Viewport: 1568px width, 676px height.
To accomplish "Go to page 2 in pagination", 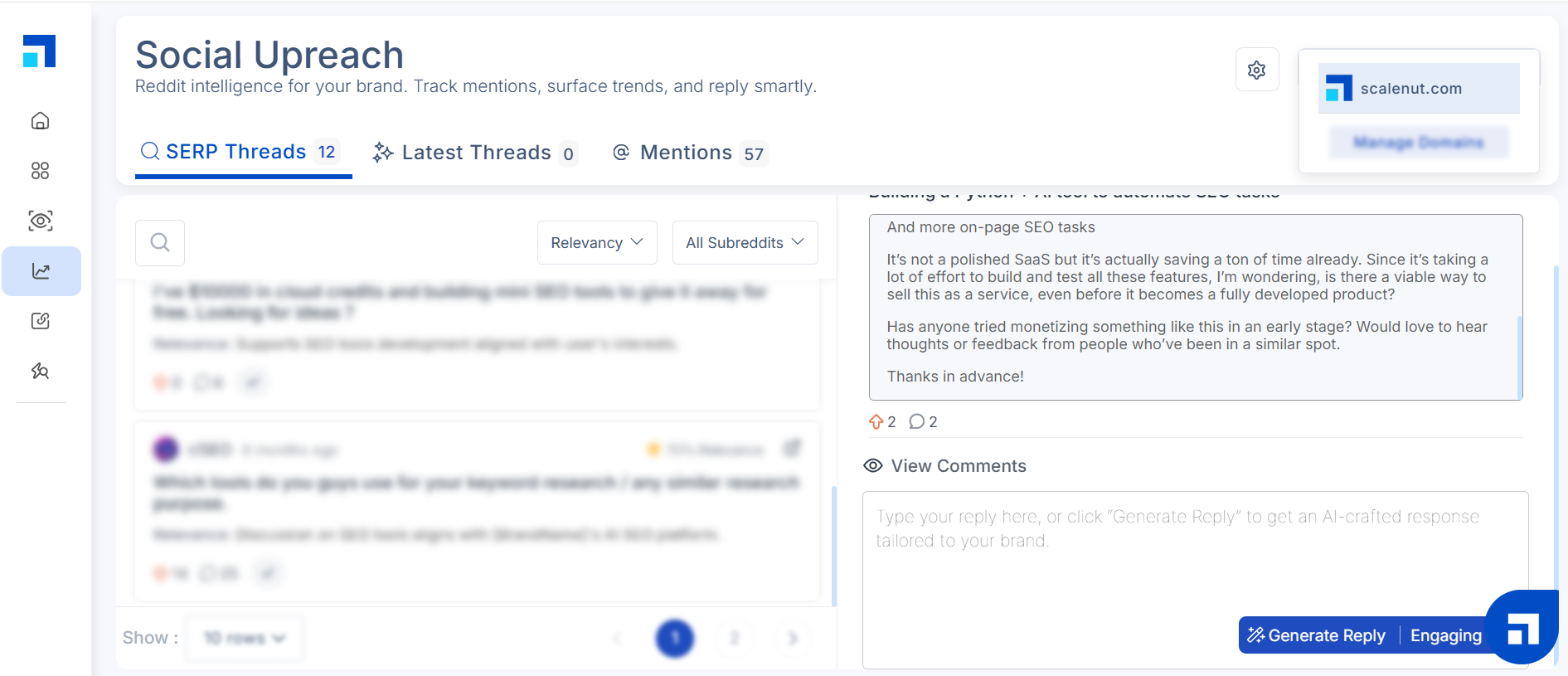I will (x=734, y=639).
